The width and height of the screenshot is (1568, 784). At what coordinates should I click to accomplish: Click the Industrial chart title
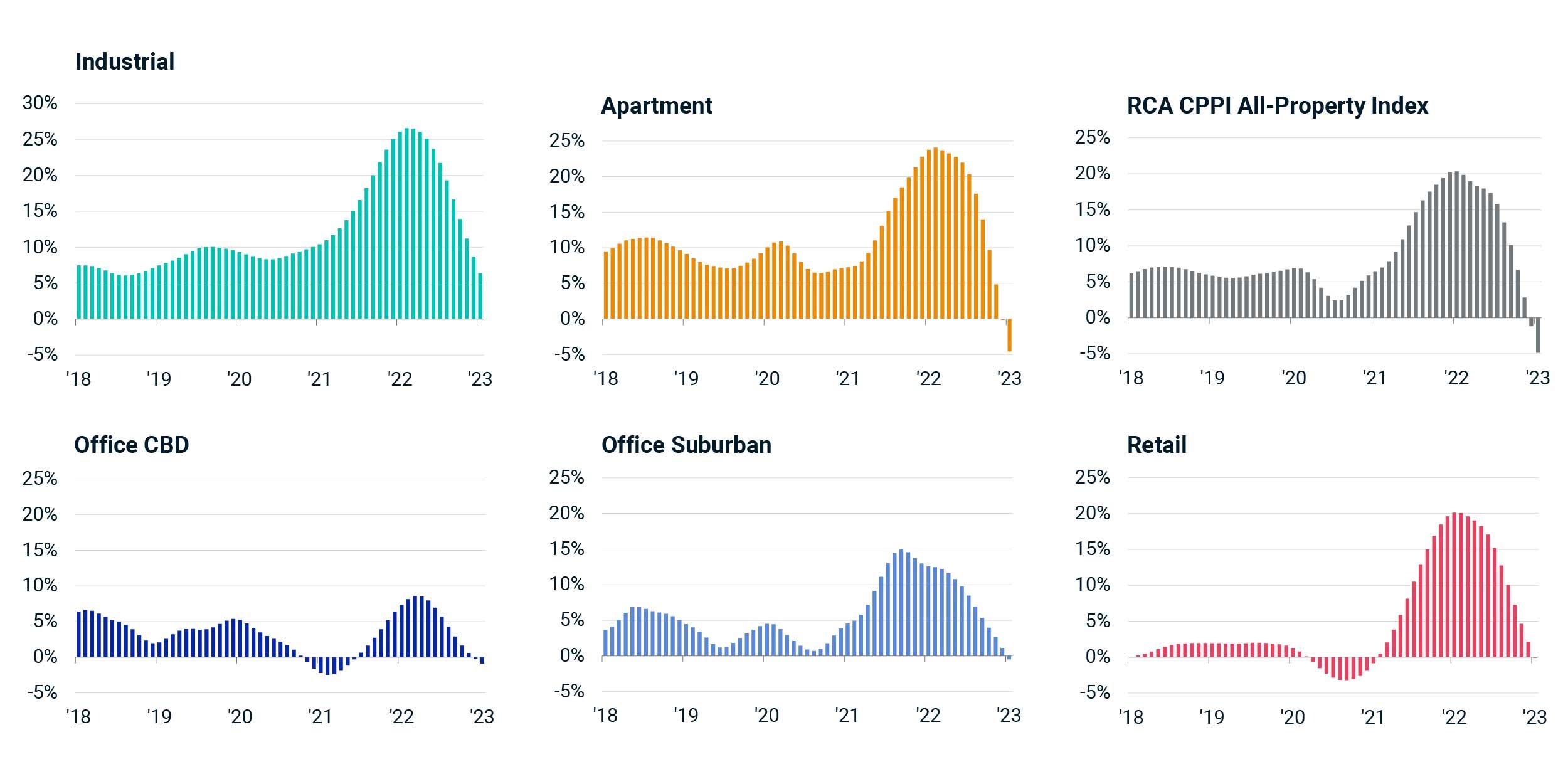[125, 61]
